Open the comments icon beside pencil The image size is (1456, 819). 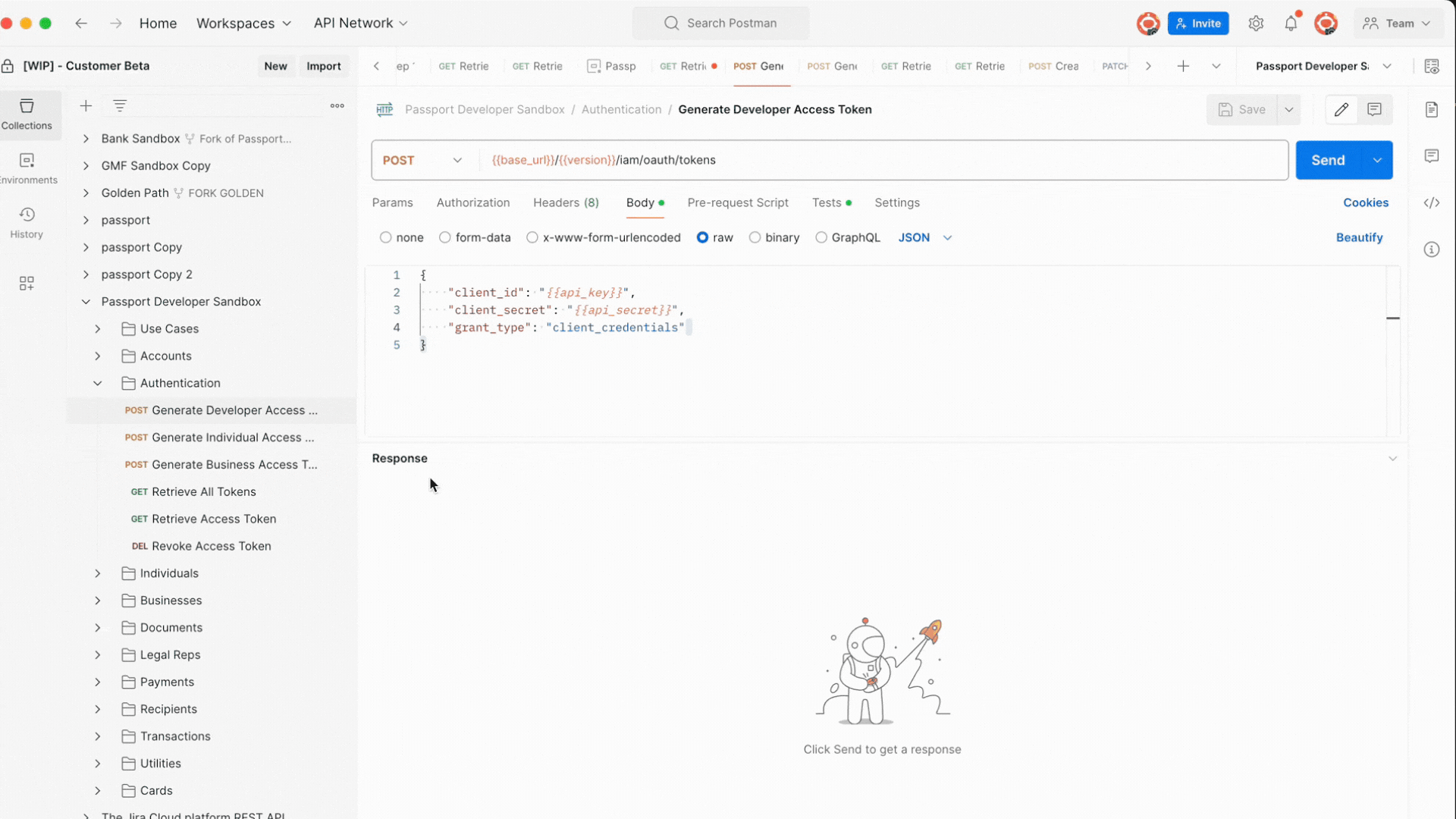1374,109
